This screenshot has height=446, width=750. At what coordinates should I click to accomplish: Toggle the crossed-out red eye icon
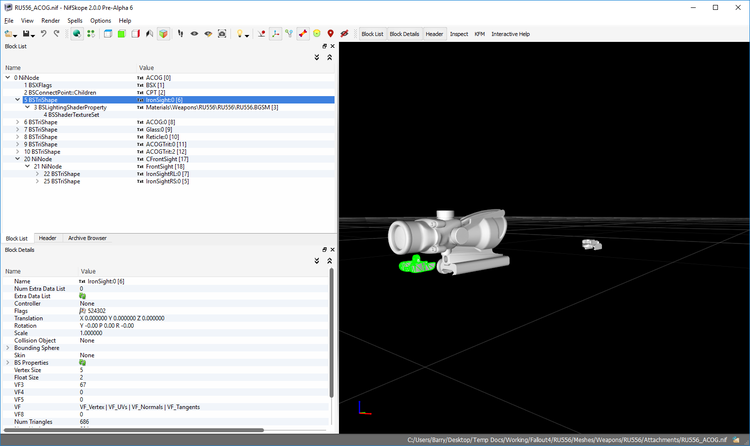(x=344, y=34)
